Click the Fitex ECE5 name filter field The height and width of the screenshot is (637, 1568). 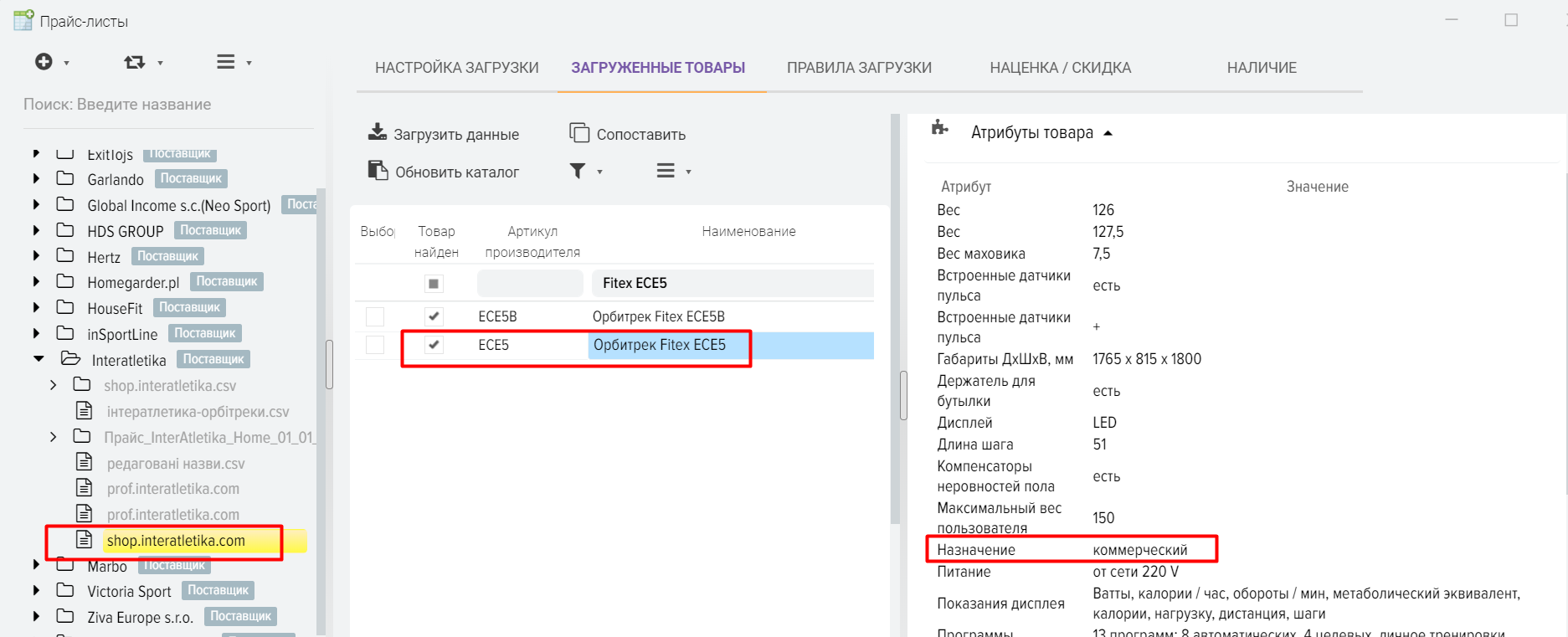[x=733, y=283]
